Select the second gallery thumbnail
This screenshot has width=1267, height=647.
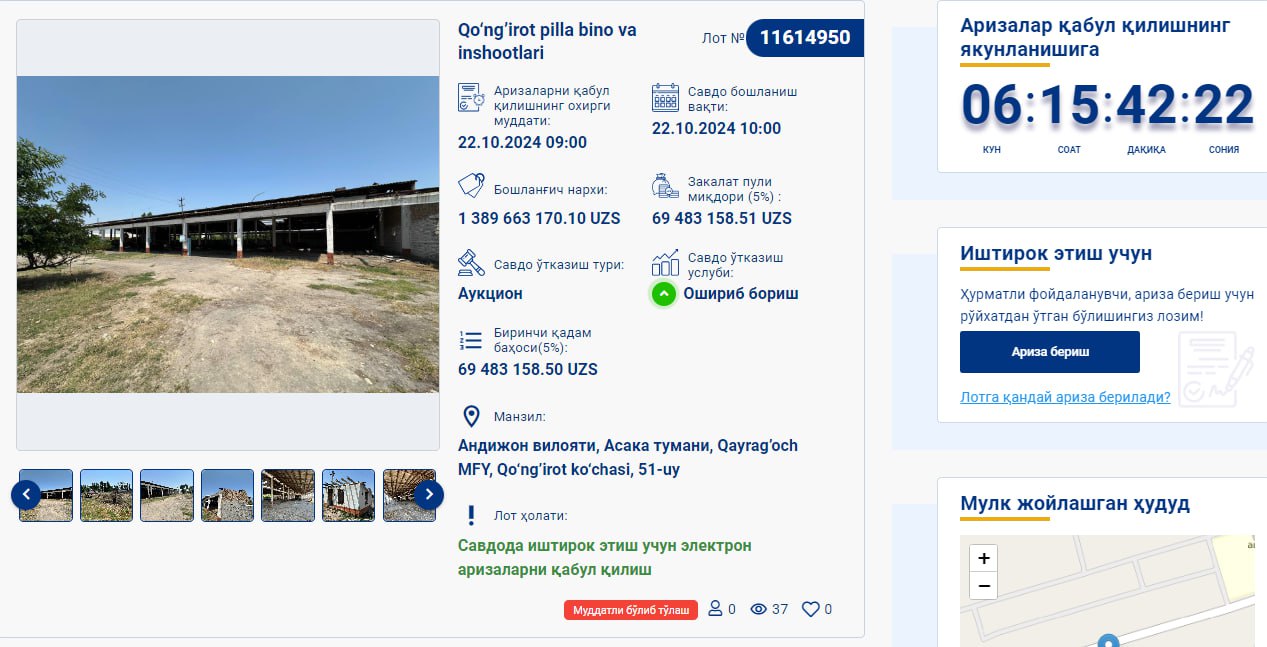click(106, 495)
